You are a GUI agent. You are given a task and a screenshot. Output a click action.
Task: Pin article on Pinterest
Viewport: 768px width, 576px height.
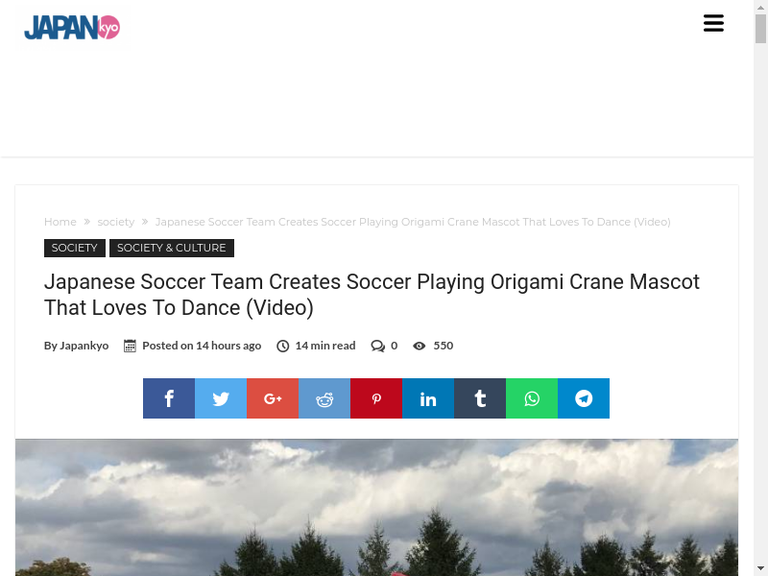pos(376,398)
